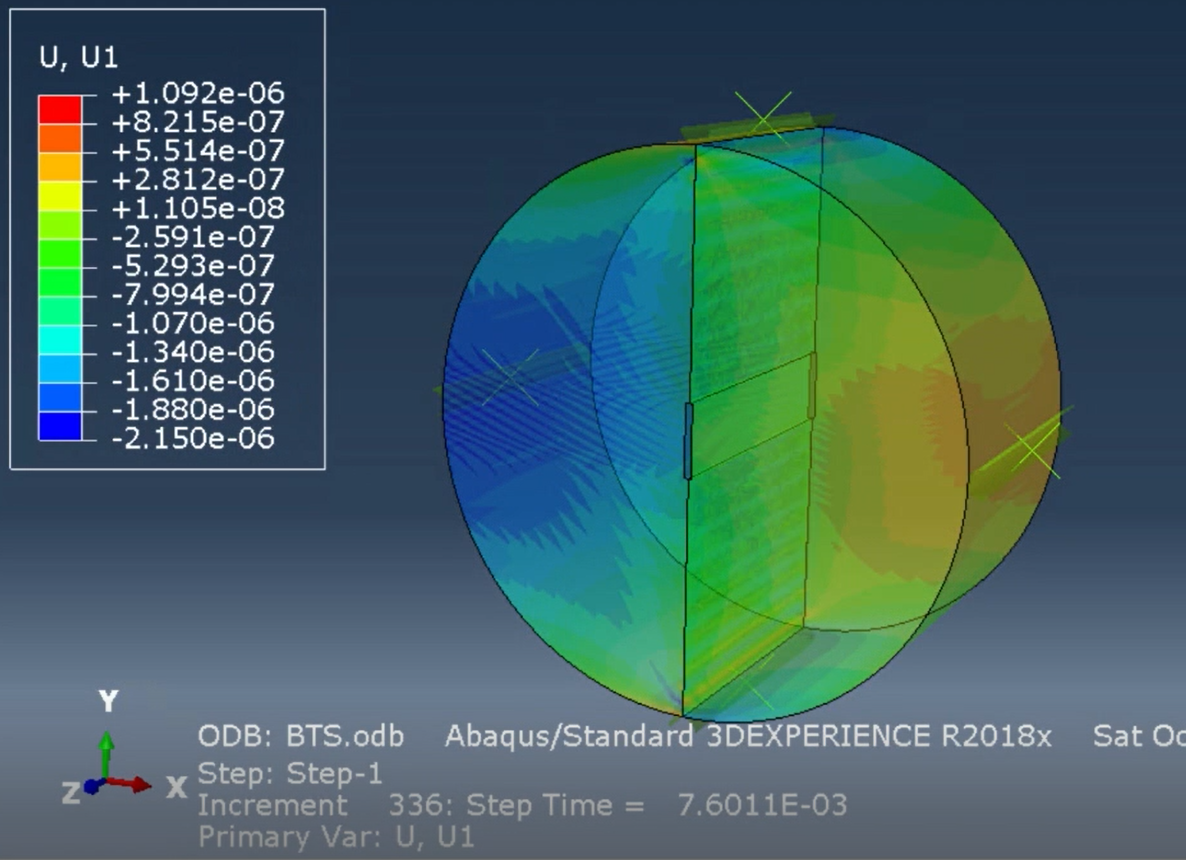
Task: Click the legend value +1.105e-08
Action: pyautogui.click(x=198, y=208)
